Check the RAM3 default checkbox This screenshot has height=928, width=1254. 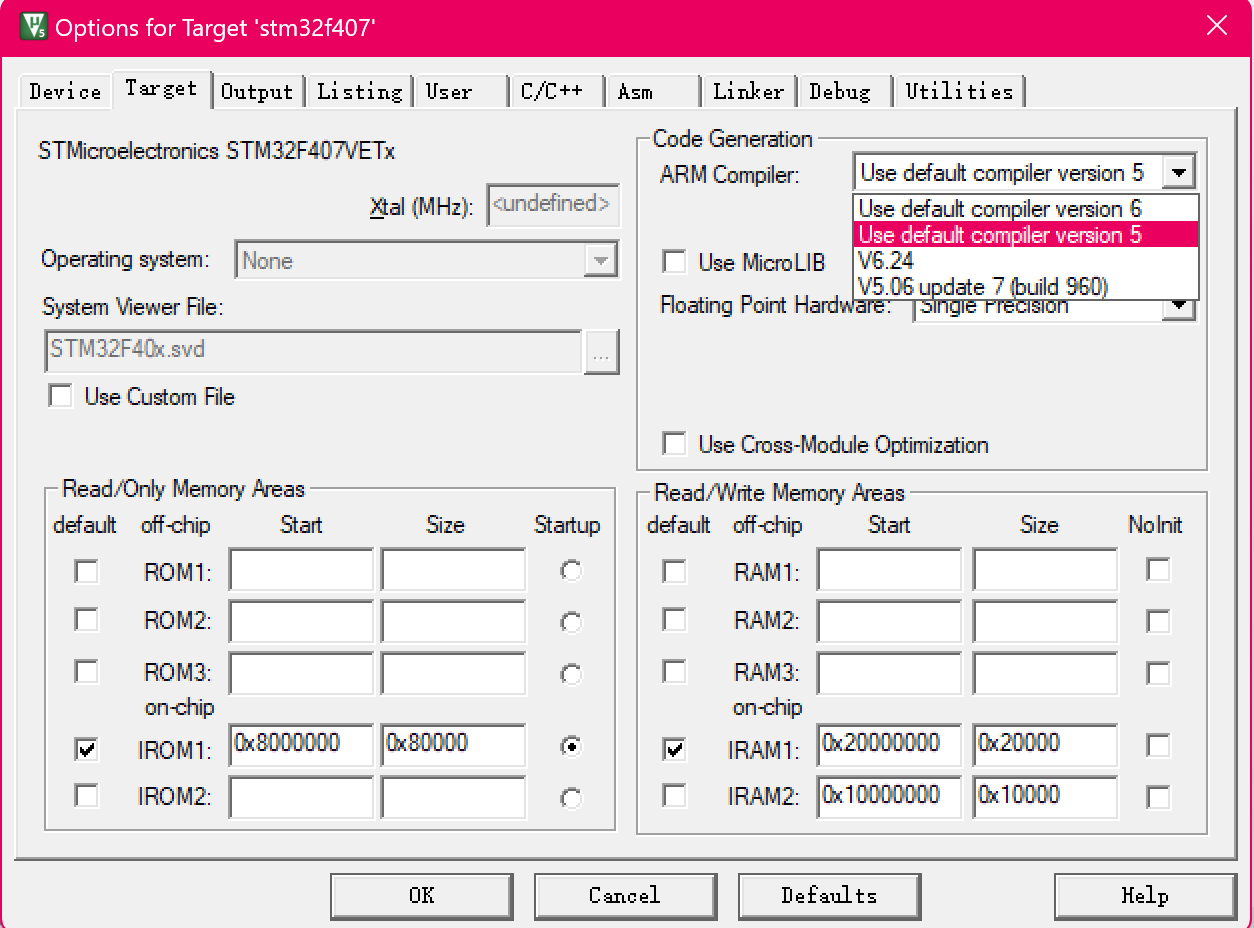click(675, 671)
